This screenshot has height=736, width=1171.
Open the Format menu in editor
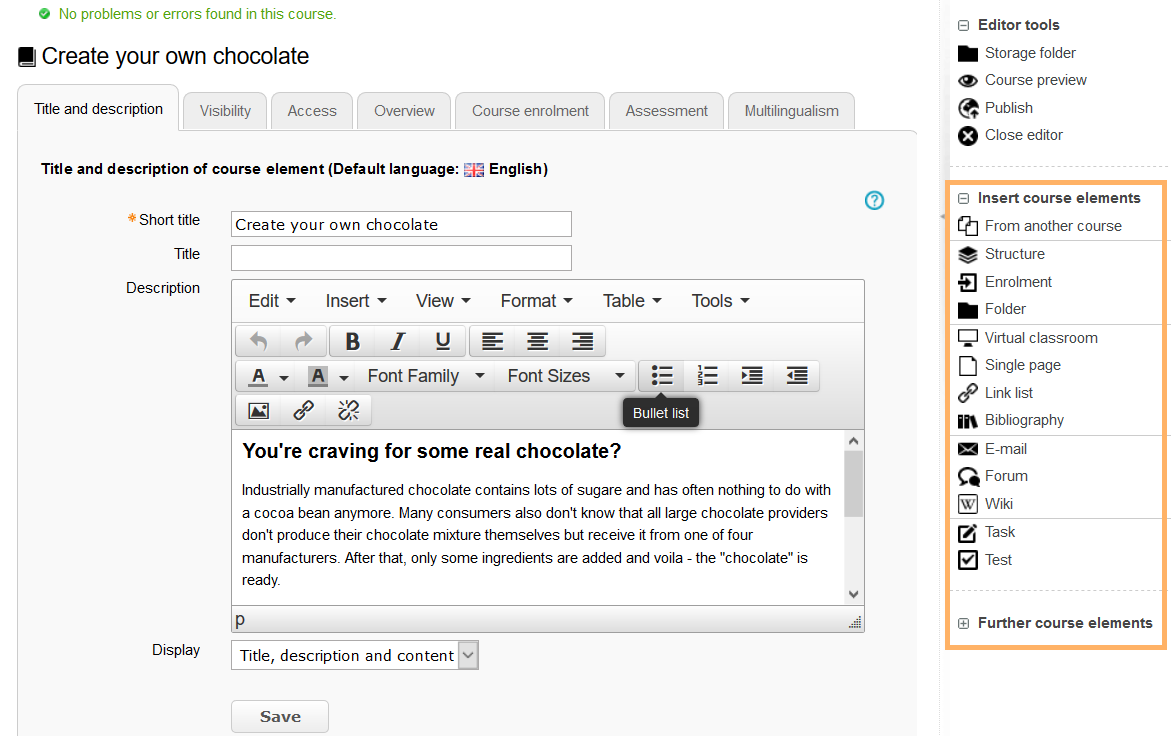[536, 301]
